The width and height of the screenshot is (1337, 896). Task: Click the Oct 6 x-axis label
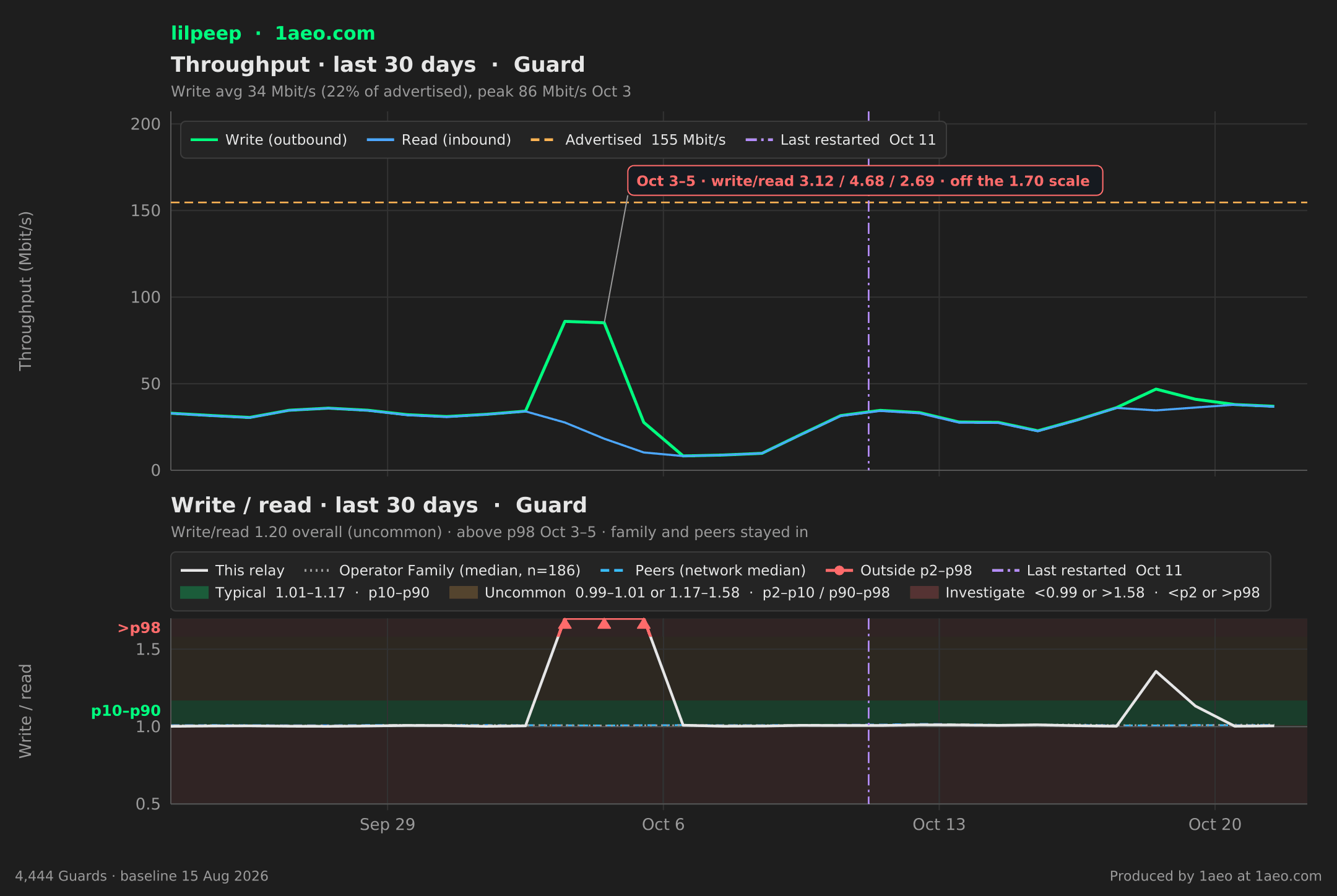click(x=664, y=824)
